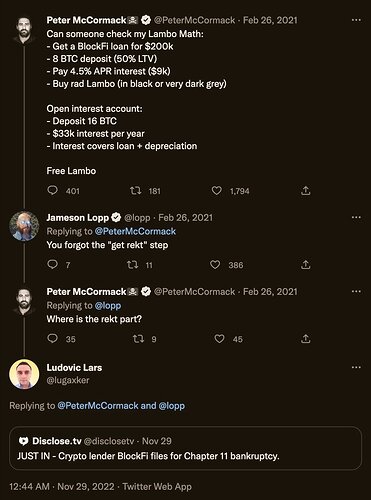Open Jameson Lopp's avatar
Image resolution: width=371 pixels, height=500 pixels.
pyautogui.click(x=24, y=226)
